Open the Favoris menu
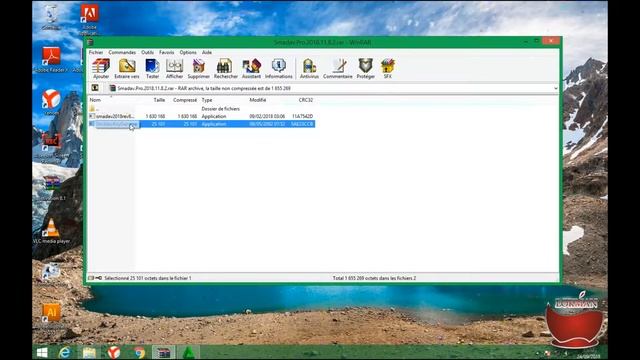This screenshot has width=640, height=360. coord(167,52)
